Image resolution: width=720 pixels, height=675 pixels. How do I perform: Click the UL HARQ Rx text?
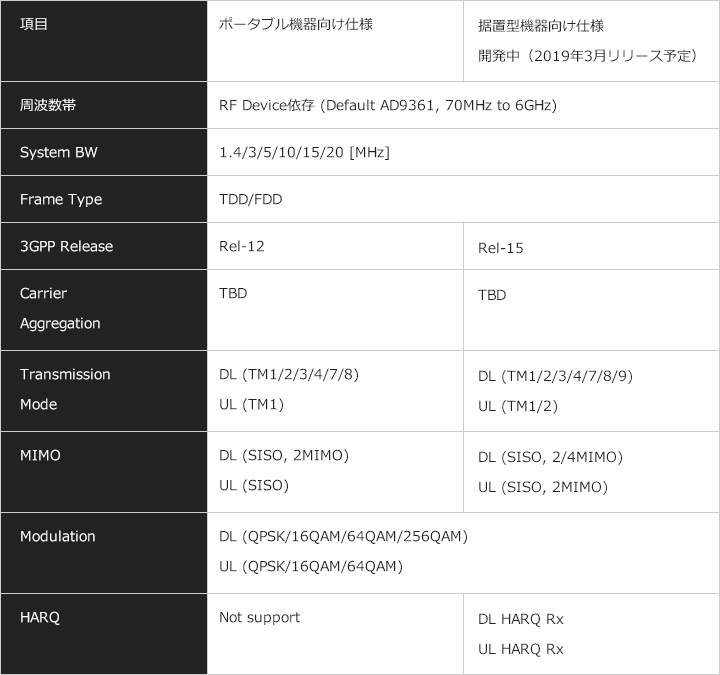coord(520,649)
